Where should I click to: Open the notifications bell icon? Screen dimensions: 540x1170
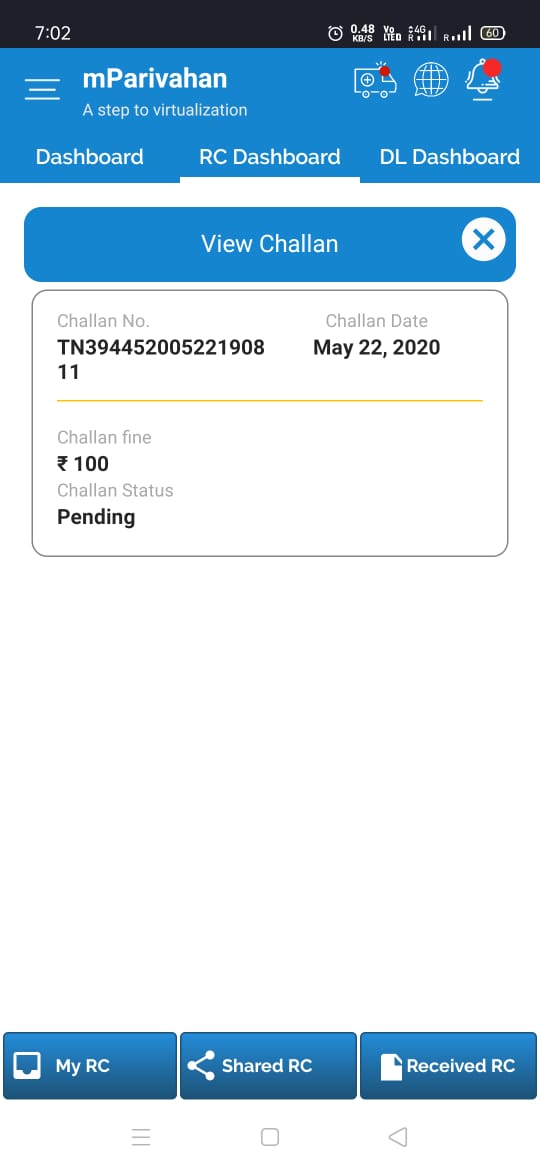coord(483,80)
